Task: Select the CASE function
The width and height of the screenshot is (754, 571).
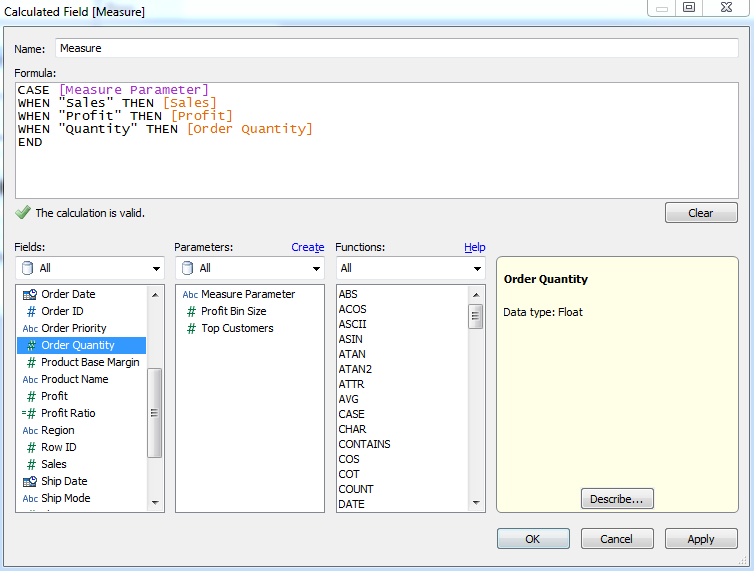Action: coord(352,414)
